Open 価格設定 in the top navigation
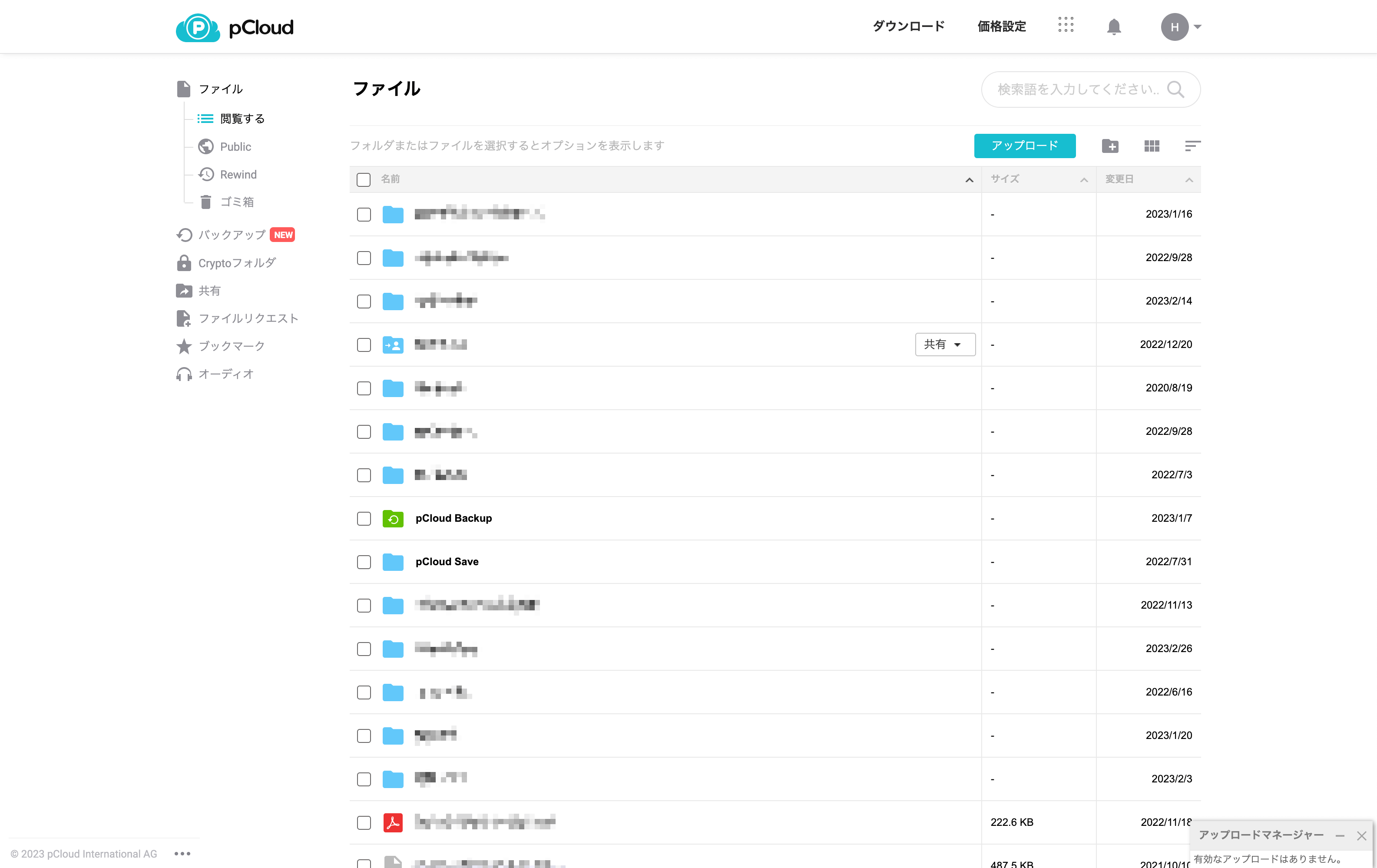 tap(1001, 27)
